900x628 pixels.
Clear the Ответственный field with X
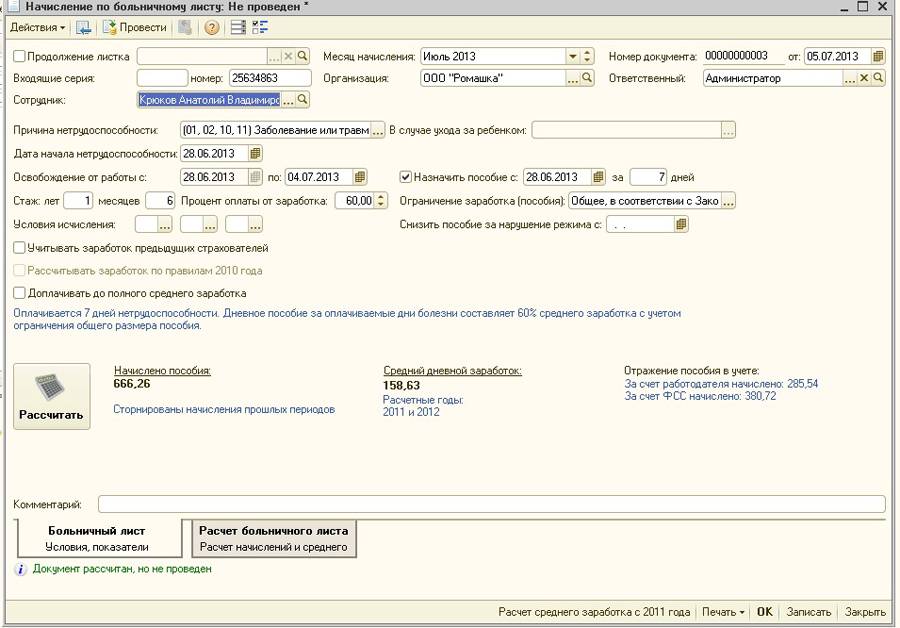[864, 78]
